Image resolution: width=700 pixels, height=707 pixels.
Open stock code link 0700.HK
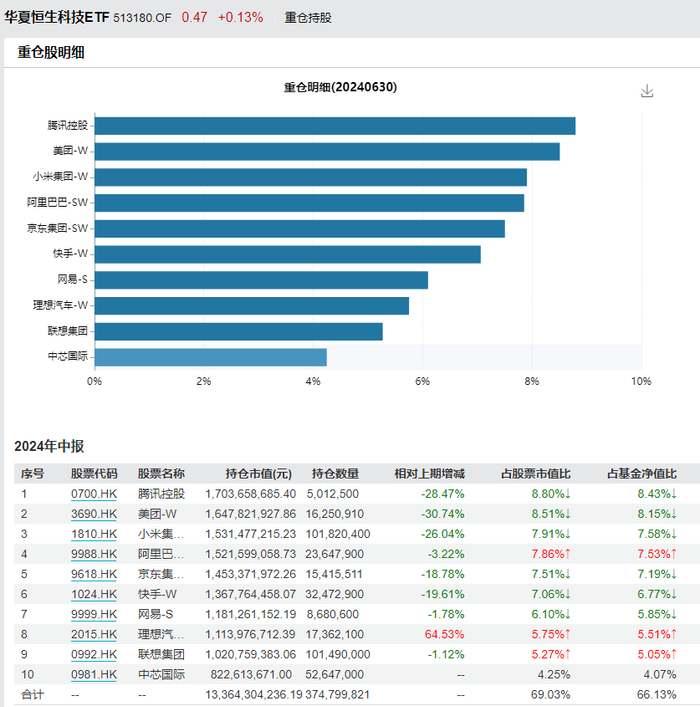click(94, 494)
